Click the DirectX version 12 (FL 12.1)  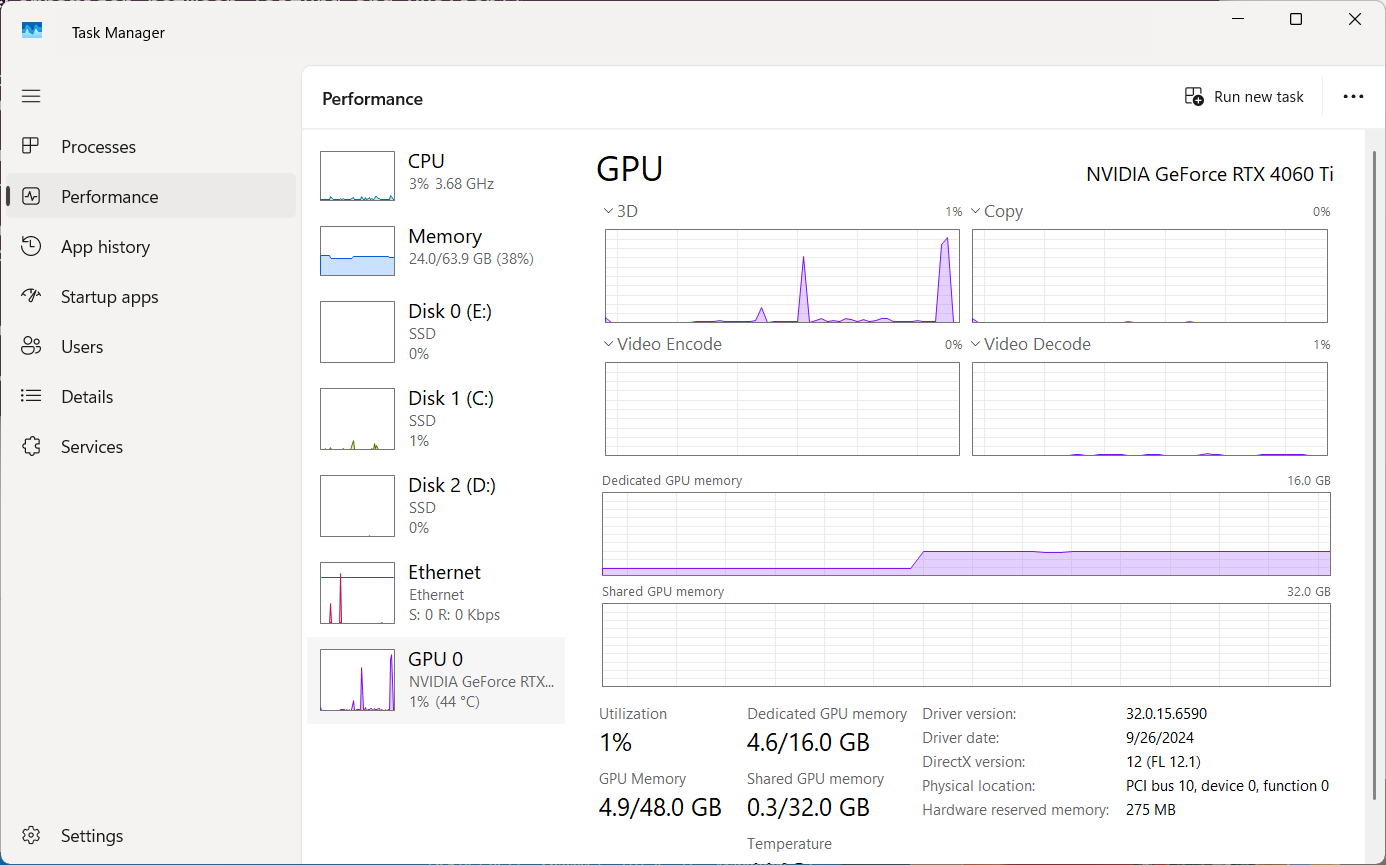pos(1163,762)
